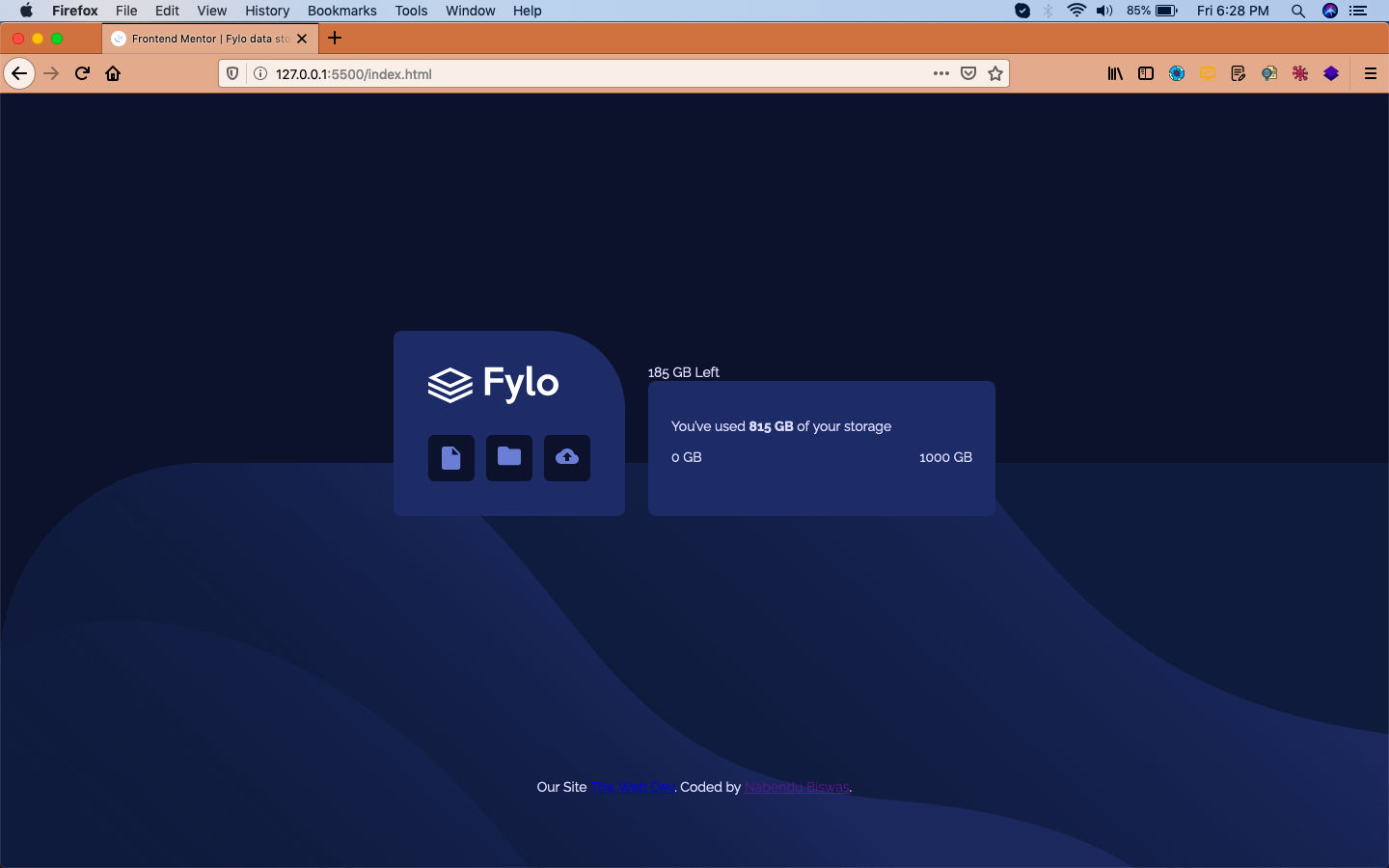Click the purple diamond extension icon
This screenshot has width=1389, height=868.
(x=1331, y=73)
